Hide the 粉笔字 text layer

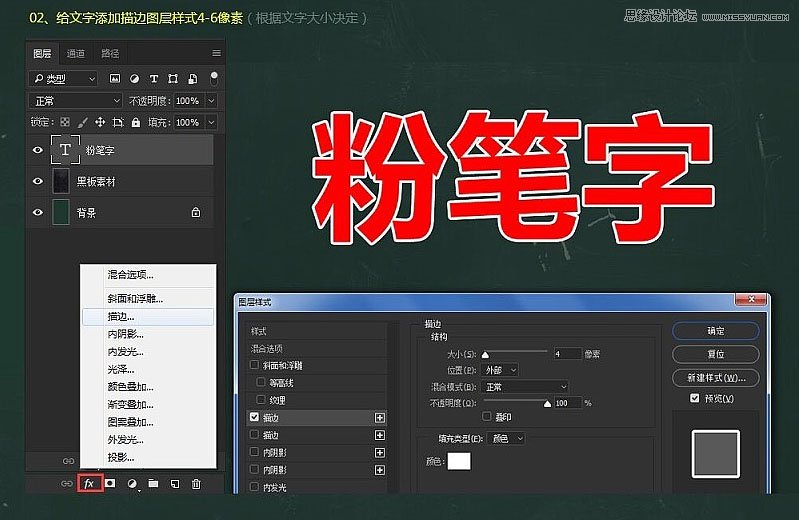pos(39,150)
